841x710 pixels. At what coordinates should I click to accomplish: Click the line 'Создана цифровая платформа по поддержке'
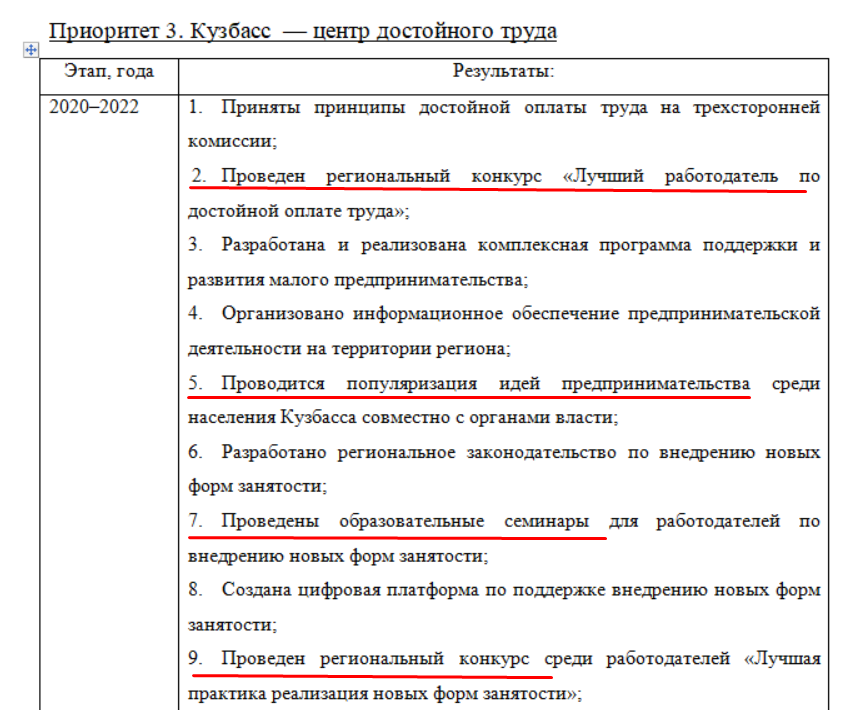(x=413, y=590)
